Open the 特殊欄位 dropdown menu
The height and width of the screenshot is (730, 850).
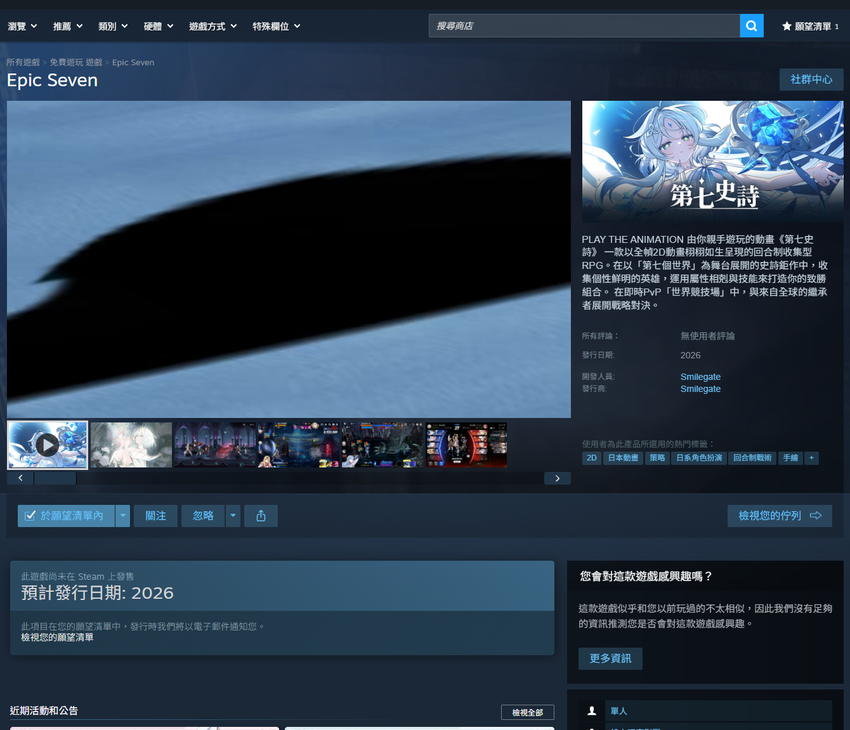click(276, 26)
